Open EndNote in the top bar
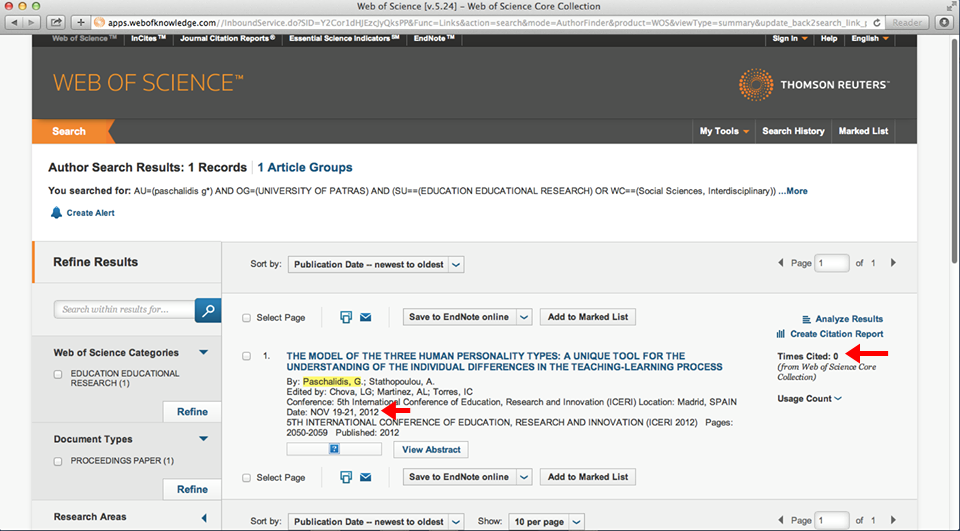Screen dimensions: 960x531 434,39
